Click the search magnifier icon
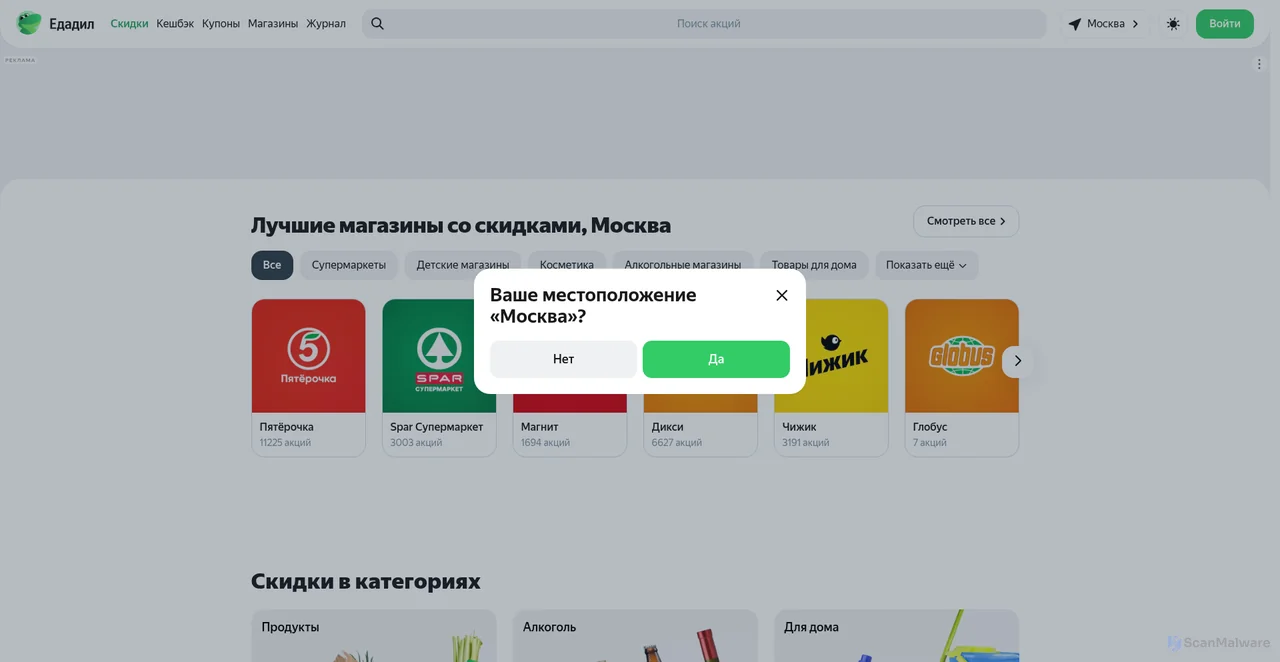The height and width of the screenshot is (662, 1280). (x=377, y=24)
